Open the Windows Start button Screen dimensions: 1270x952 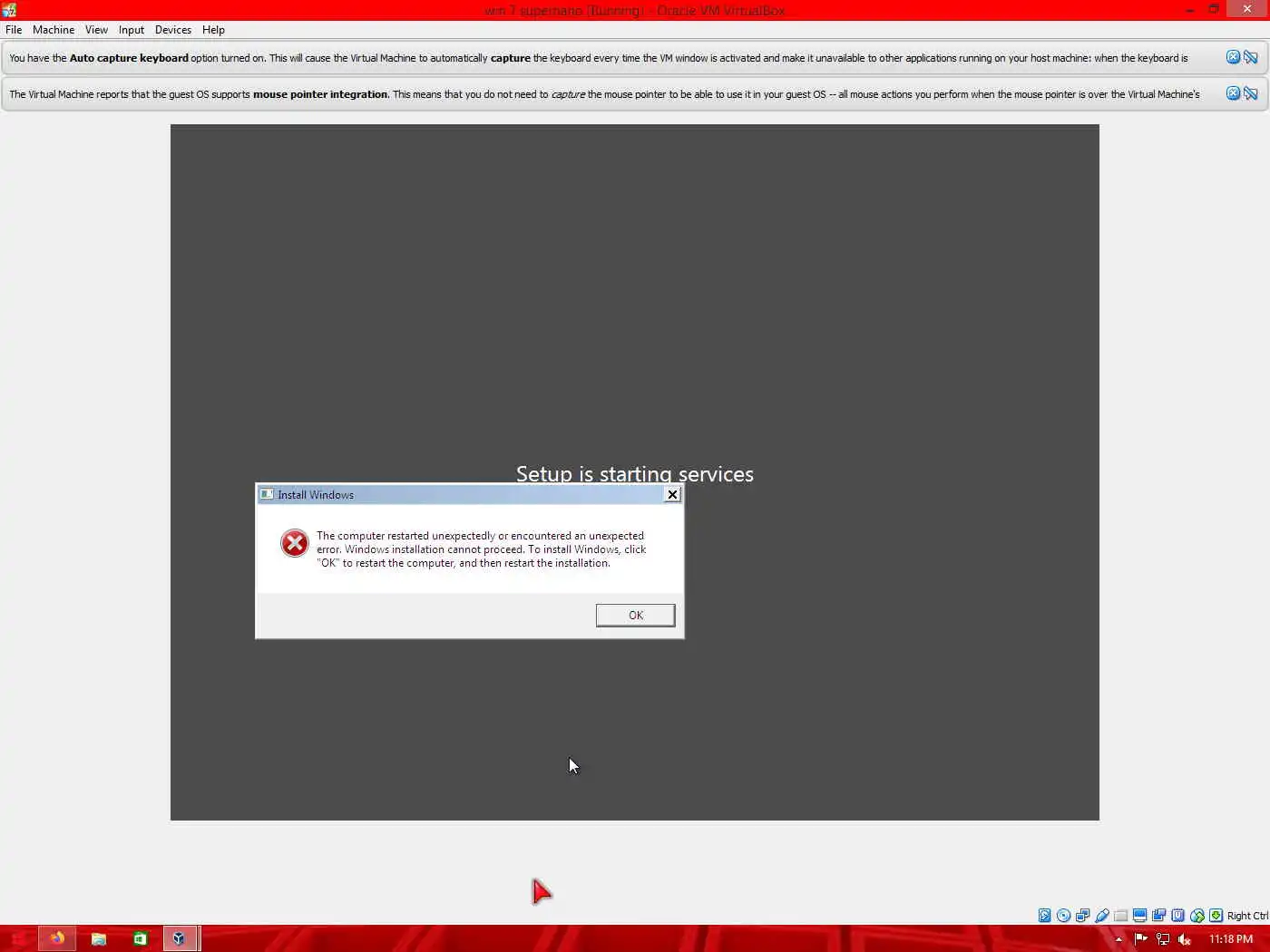pyautogui.click(x=17, y=938)
